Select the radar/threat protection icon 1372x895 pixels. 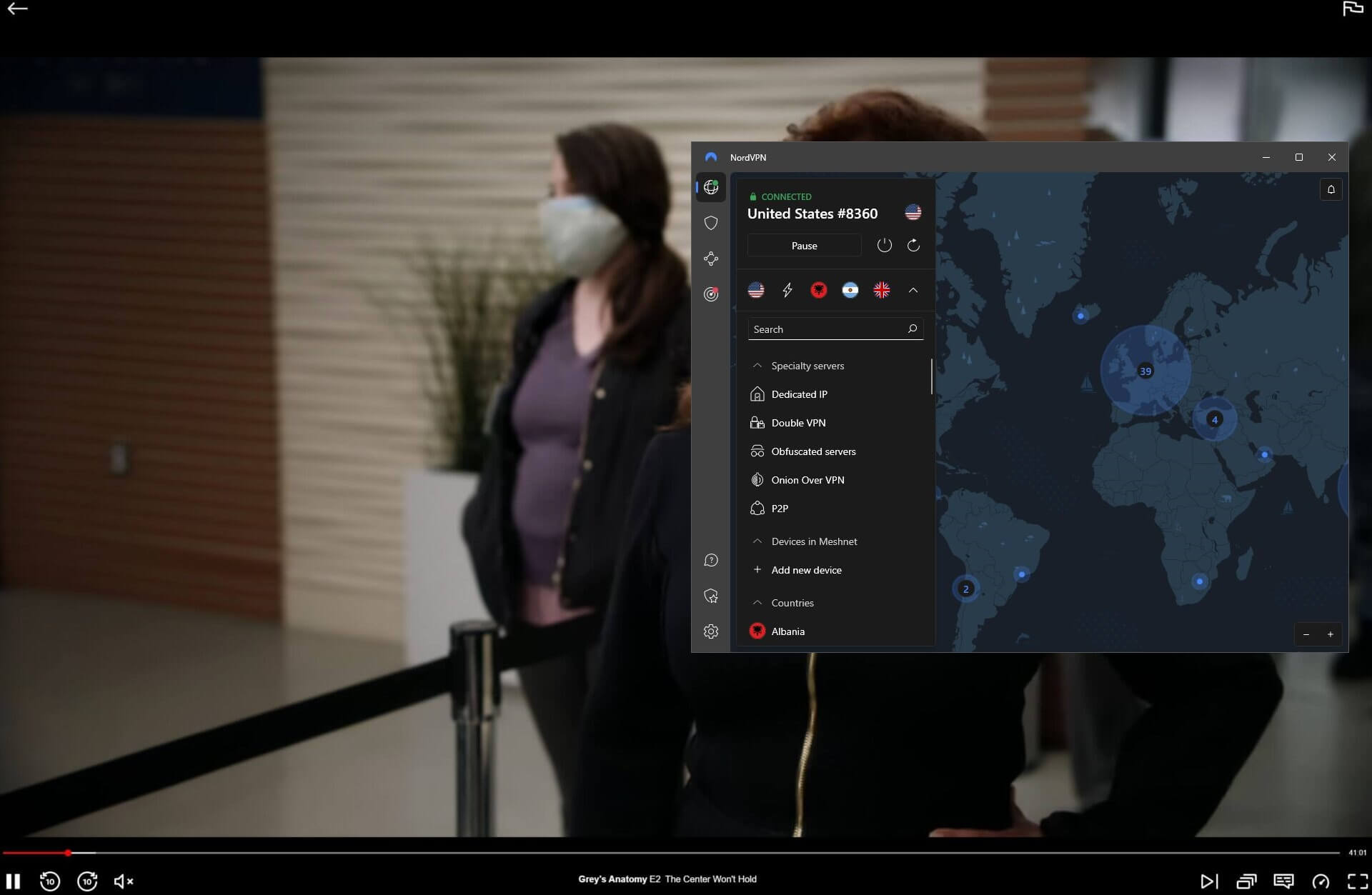711,294
